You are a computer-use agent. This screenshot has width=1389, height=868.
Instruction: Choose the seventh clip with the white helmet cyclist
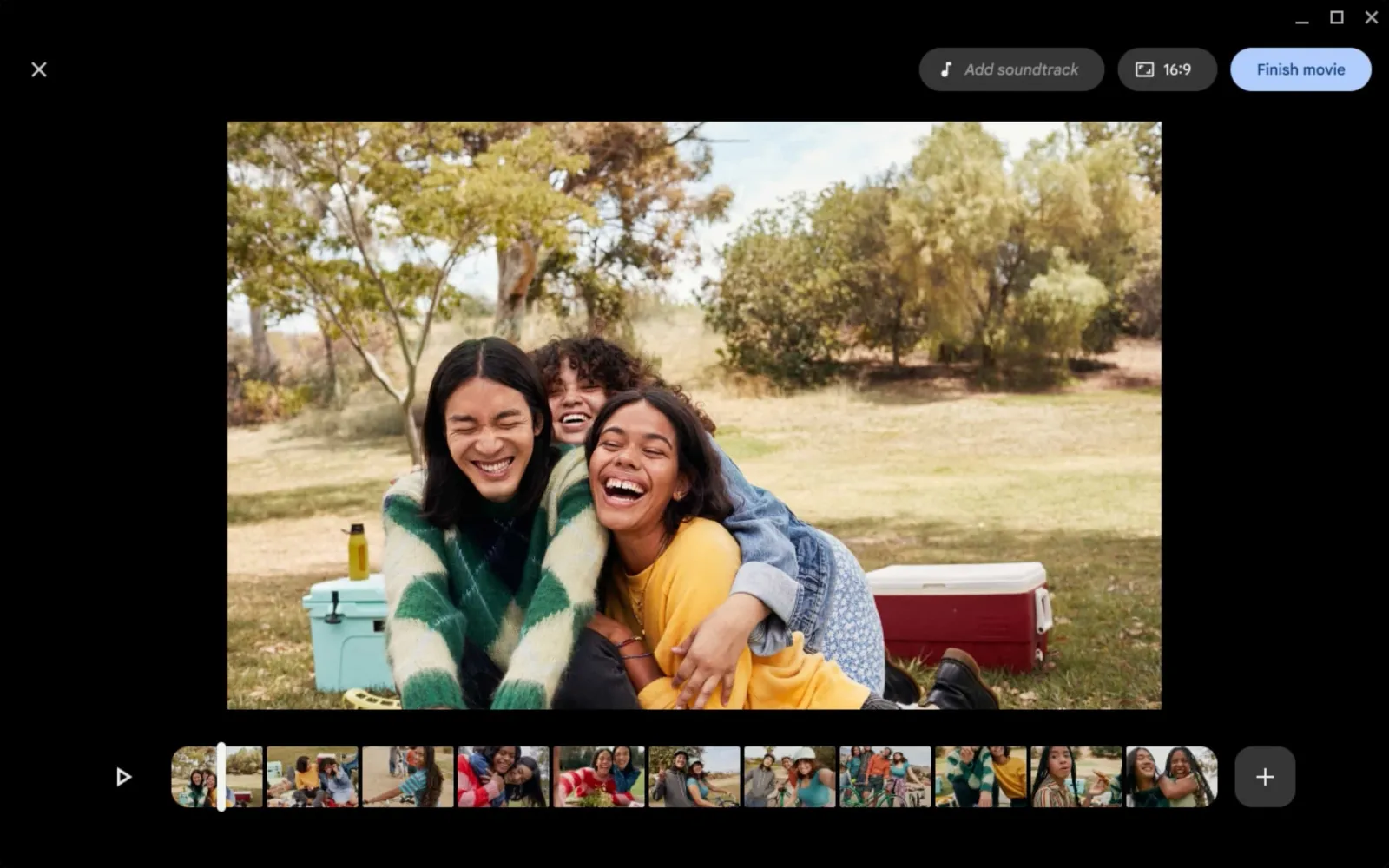pos(789,777)
